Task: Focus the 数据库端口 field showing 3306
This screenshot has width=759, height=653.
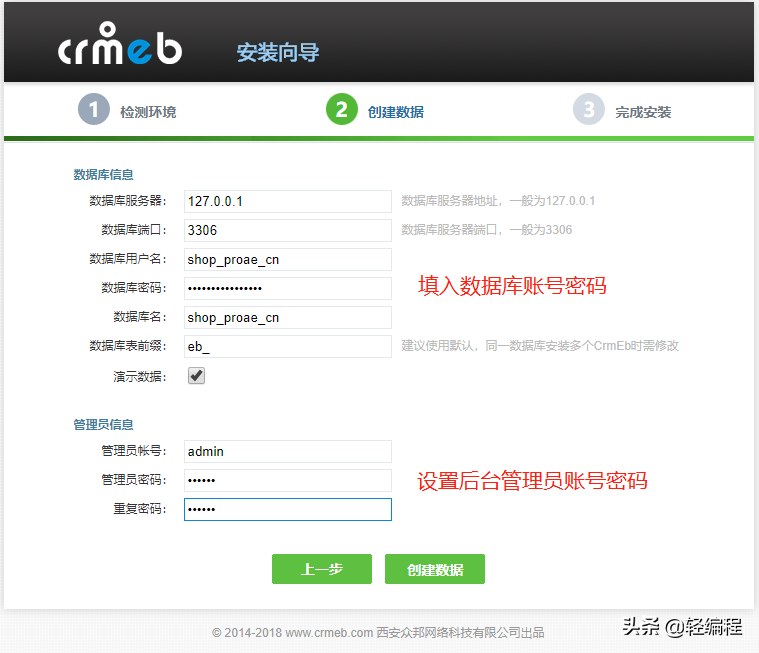Action: 288,230
